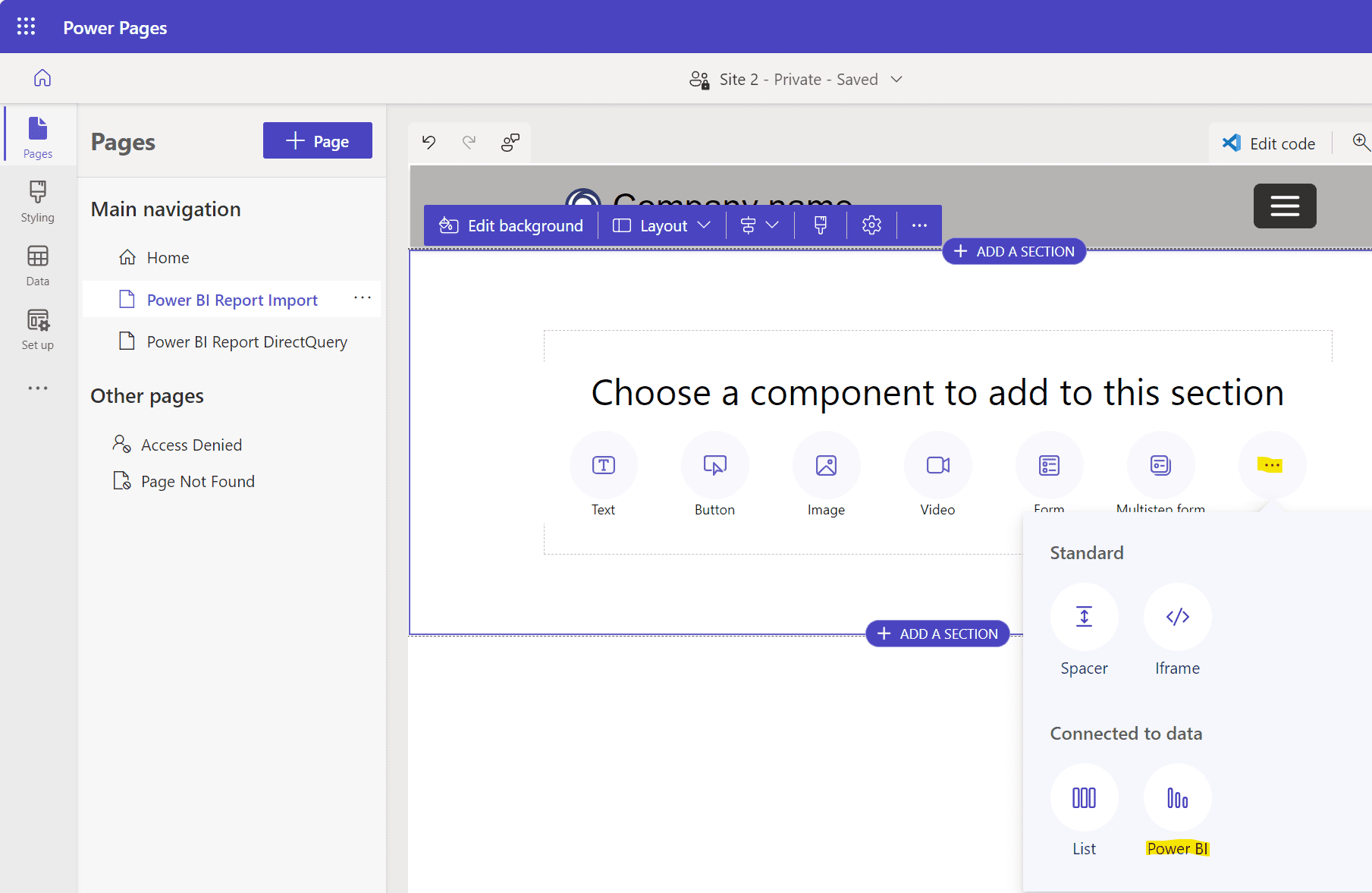Click the zoom magnifier icon

[x=1361, y=142]
